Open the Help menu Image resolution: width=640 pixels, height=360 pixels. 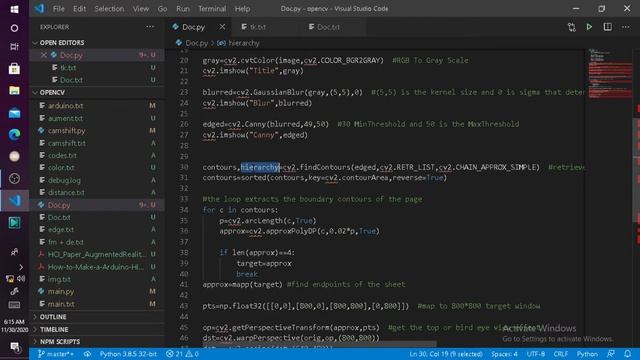point(242,9)
